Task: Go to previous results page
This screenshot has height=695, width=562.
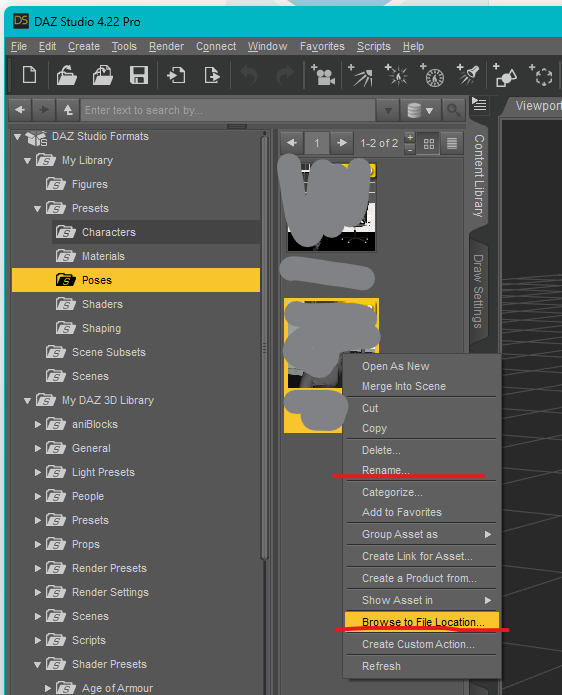Action: click(x=292, y=143)
